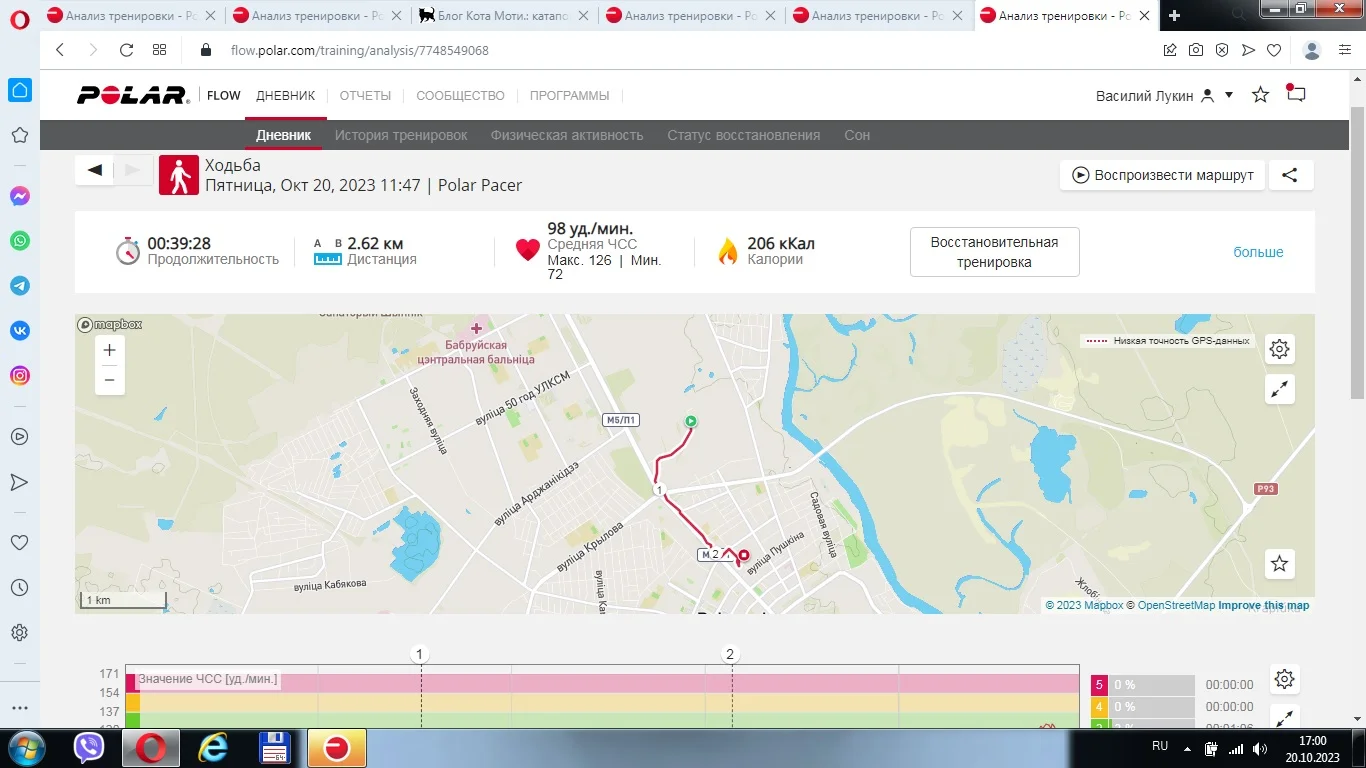Switch to the Блог Кота Моти browser tab

tap(505, 16)
